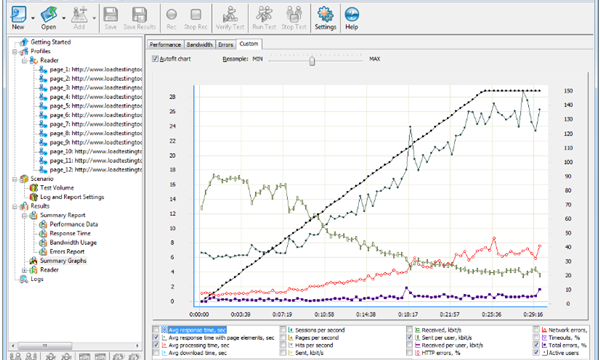The image size is (600, 360).
Task: Open Response Time report in the tree
Action: tap(70, 233)
